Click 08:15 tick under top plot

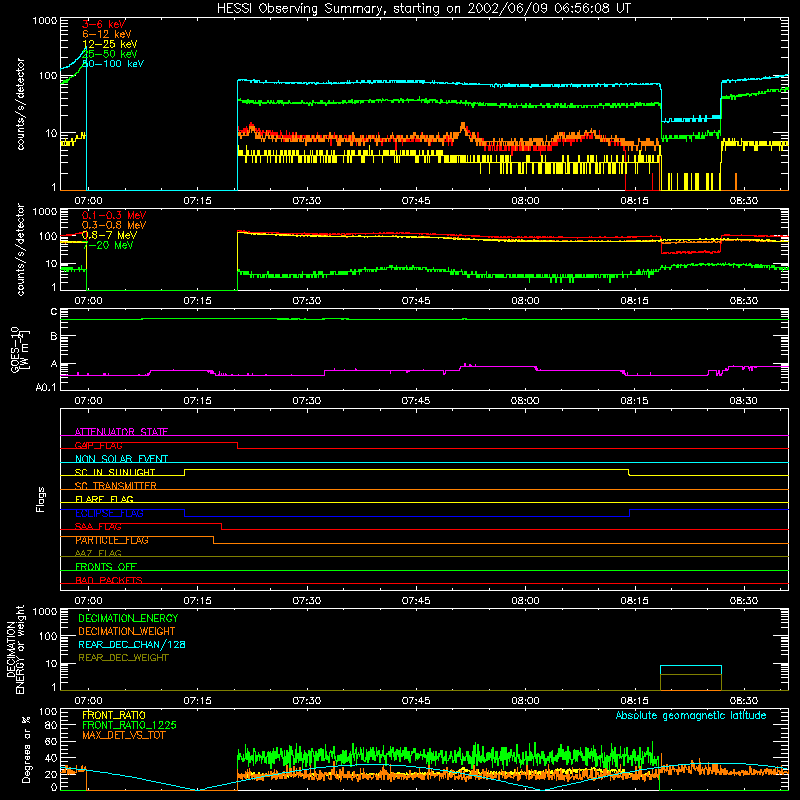click(634, 201)
